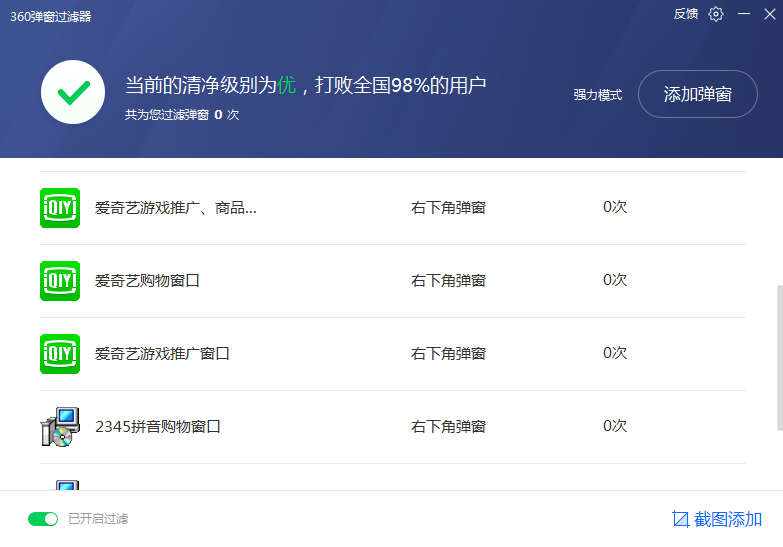This screenshot has width=783, height=547.
Task: Switch to 强力模式
Action: (597, 94)
